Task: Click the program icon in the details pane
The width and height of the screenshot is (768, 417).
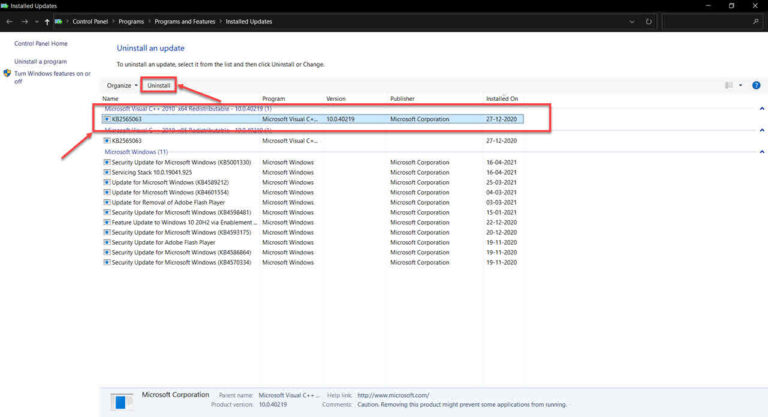Action: click(x=121, y=401)
